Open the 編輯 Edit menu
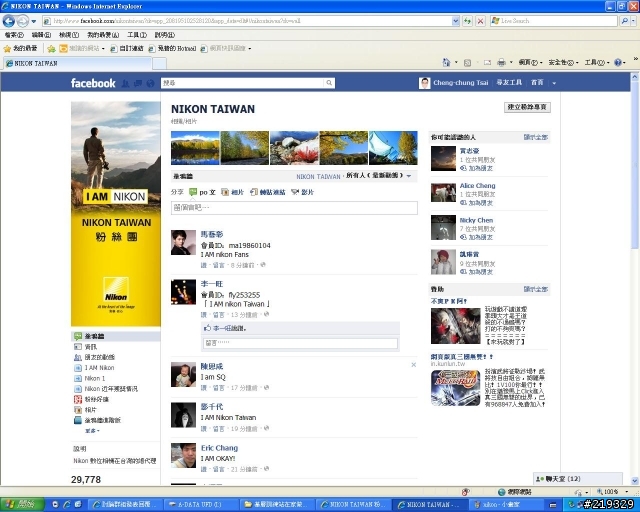Viewport: 640px width, 512px height. tap(41, 35)
